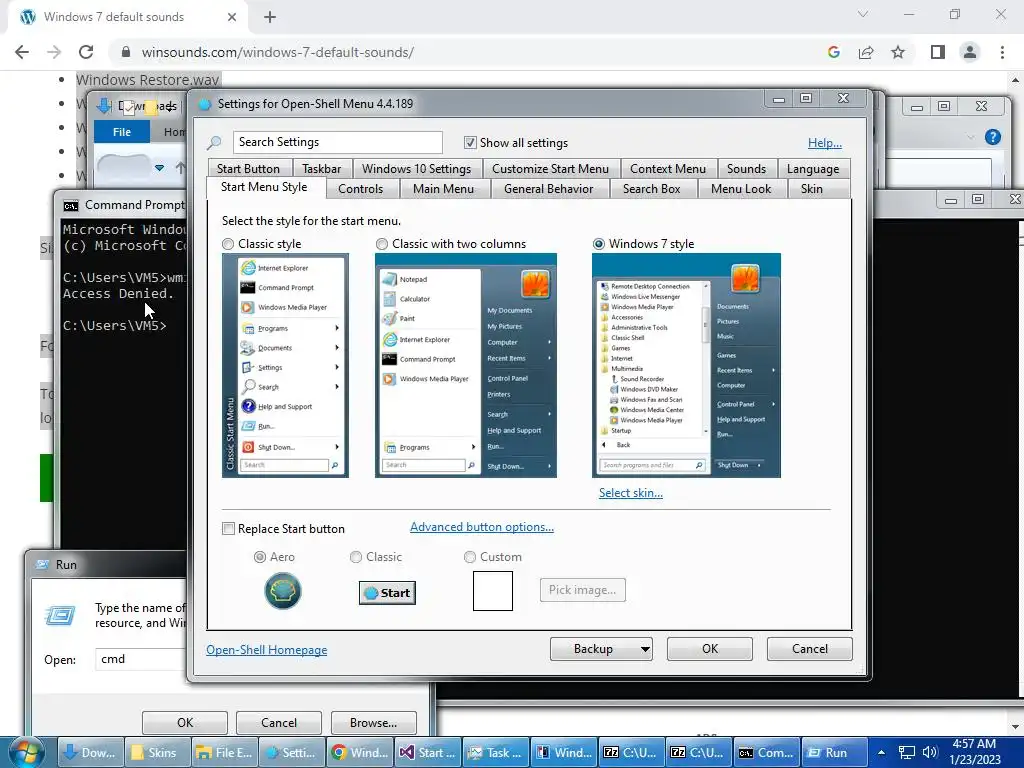Select the Classic style radio button
Viewport: 1024px width, 768px height.
[227, 244]
